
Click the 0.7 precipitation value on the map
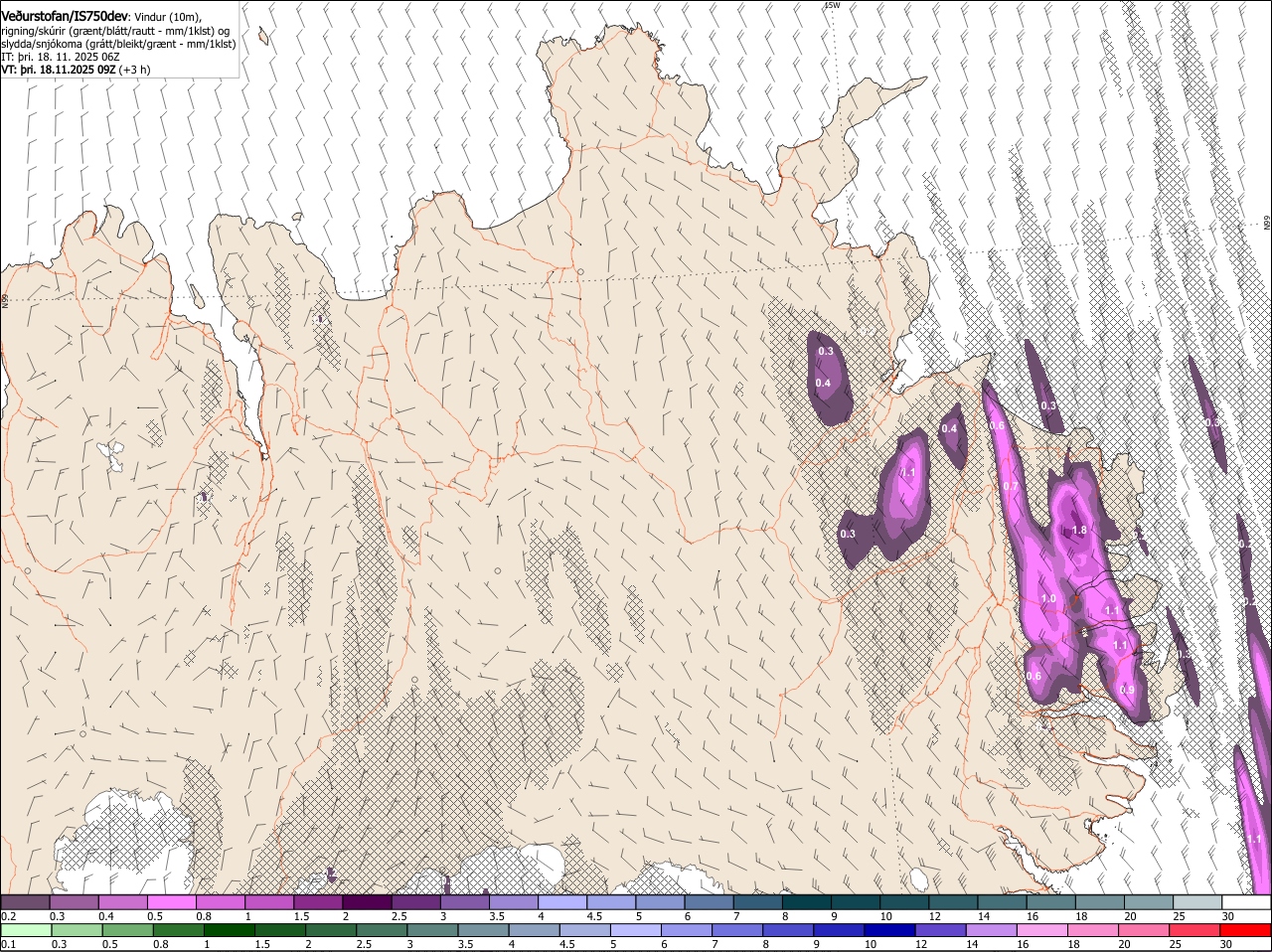click(1011, 486)
